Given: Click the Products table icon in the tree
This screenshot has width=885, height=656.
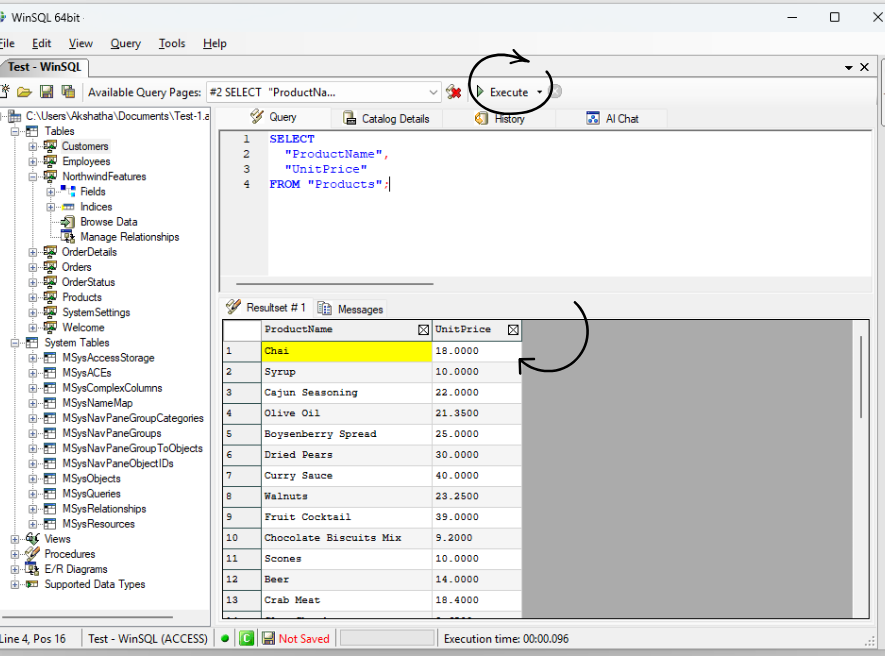Looking at the screenshot, I should click(49, 297).
